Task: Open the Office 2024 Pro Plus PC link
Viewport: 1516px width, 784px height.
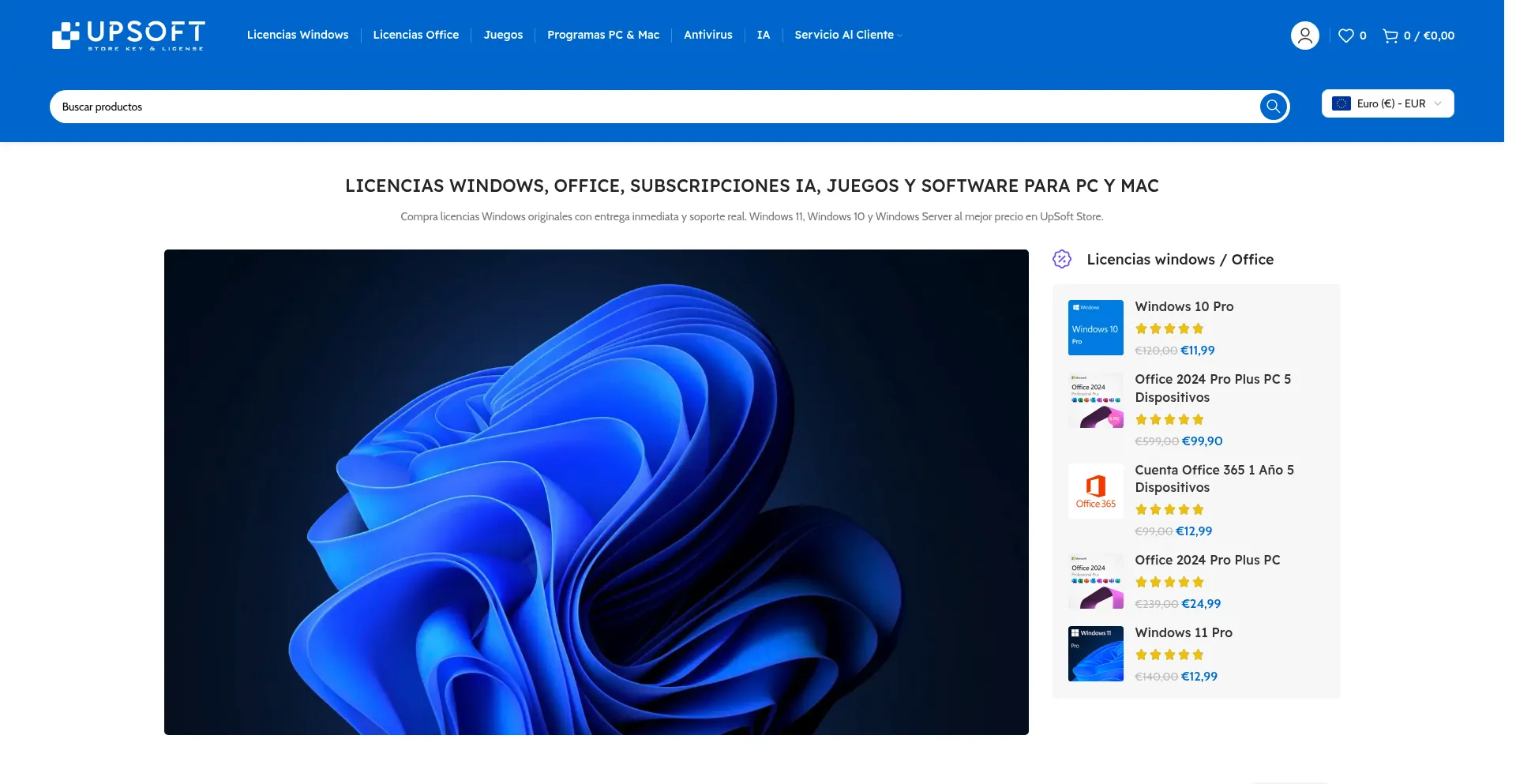Action: click(1207, 560)
